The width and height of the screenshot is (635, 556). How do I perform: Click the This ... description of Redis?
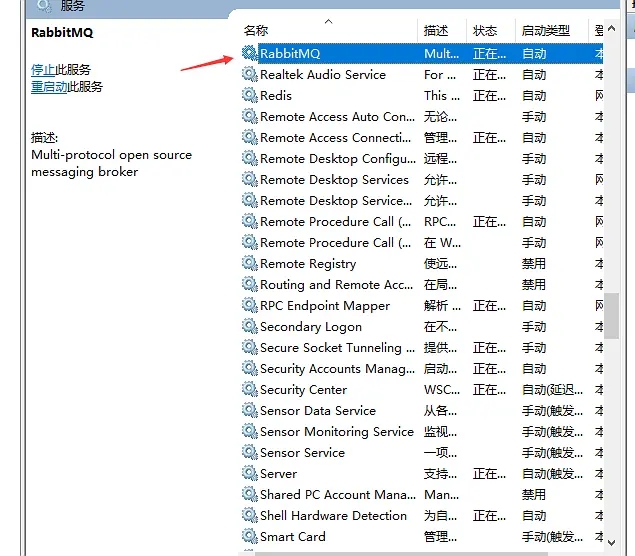click(x=442, y=96)
